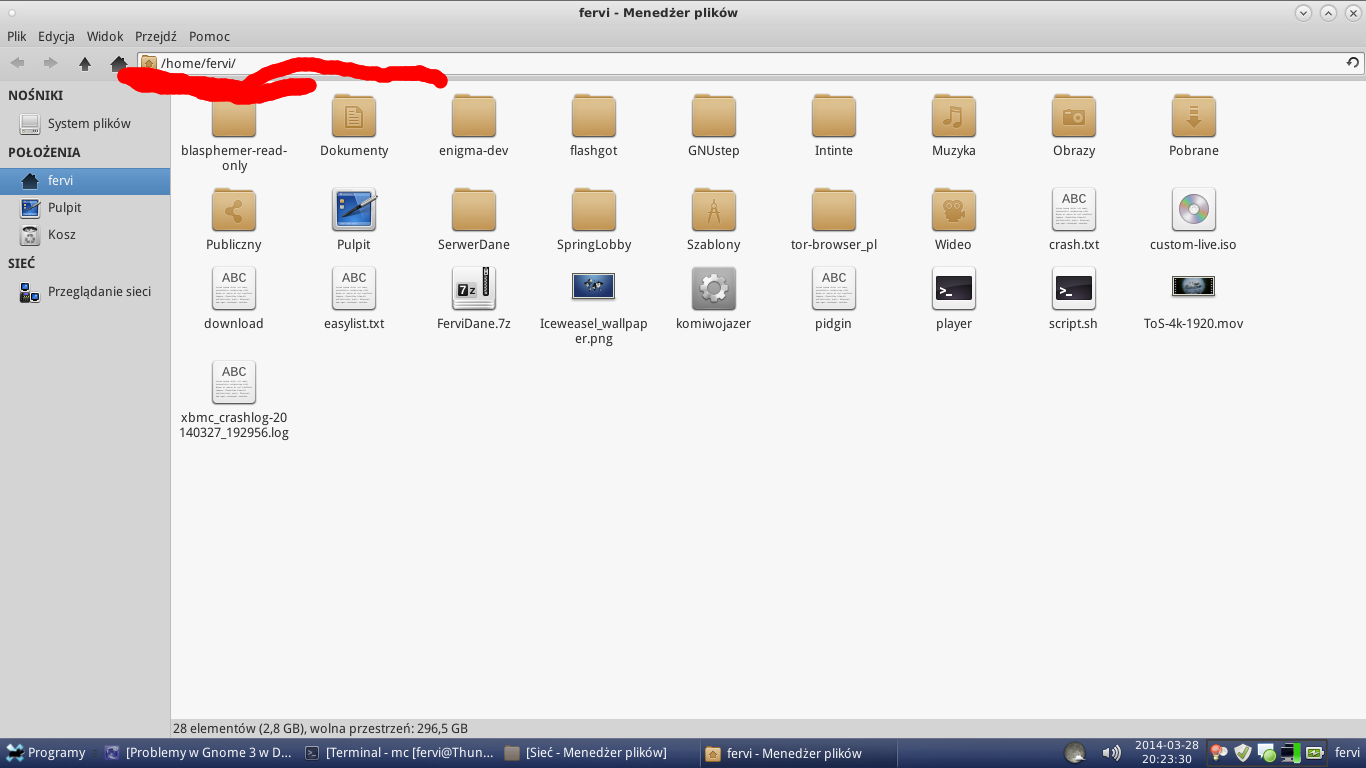This screenshot has height=768, width=1366.
Task: Select Kosz in the sidebar
Action: [61, 235]
